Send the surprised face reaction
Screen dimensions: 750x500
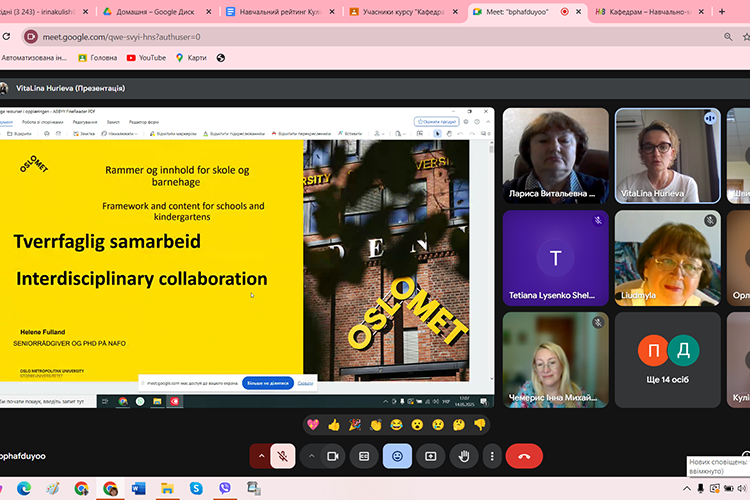pyautogui.click(x=417, y=425)
